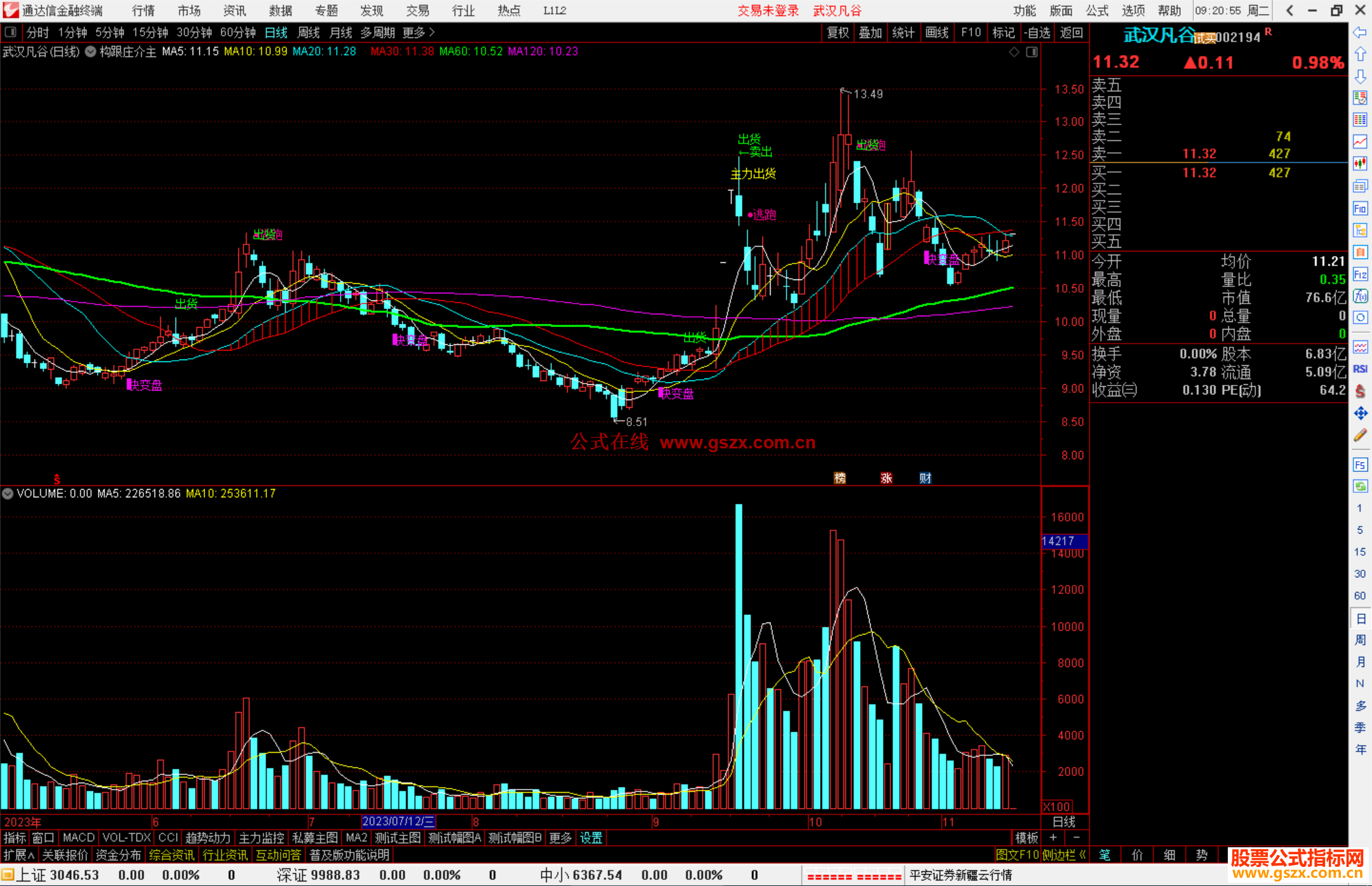The height and width of the screenshot is (886, 1372).
Task: Expand the 更多 periods dropdown
Action: [x=419, y=32]
